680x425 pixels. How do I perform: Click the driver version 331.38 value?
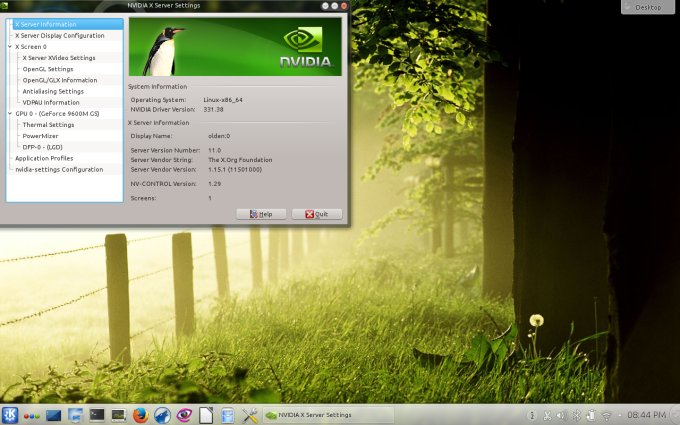point(213,109)
